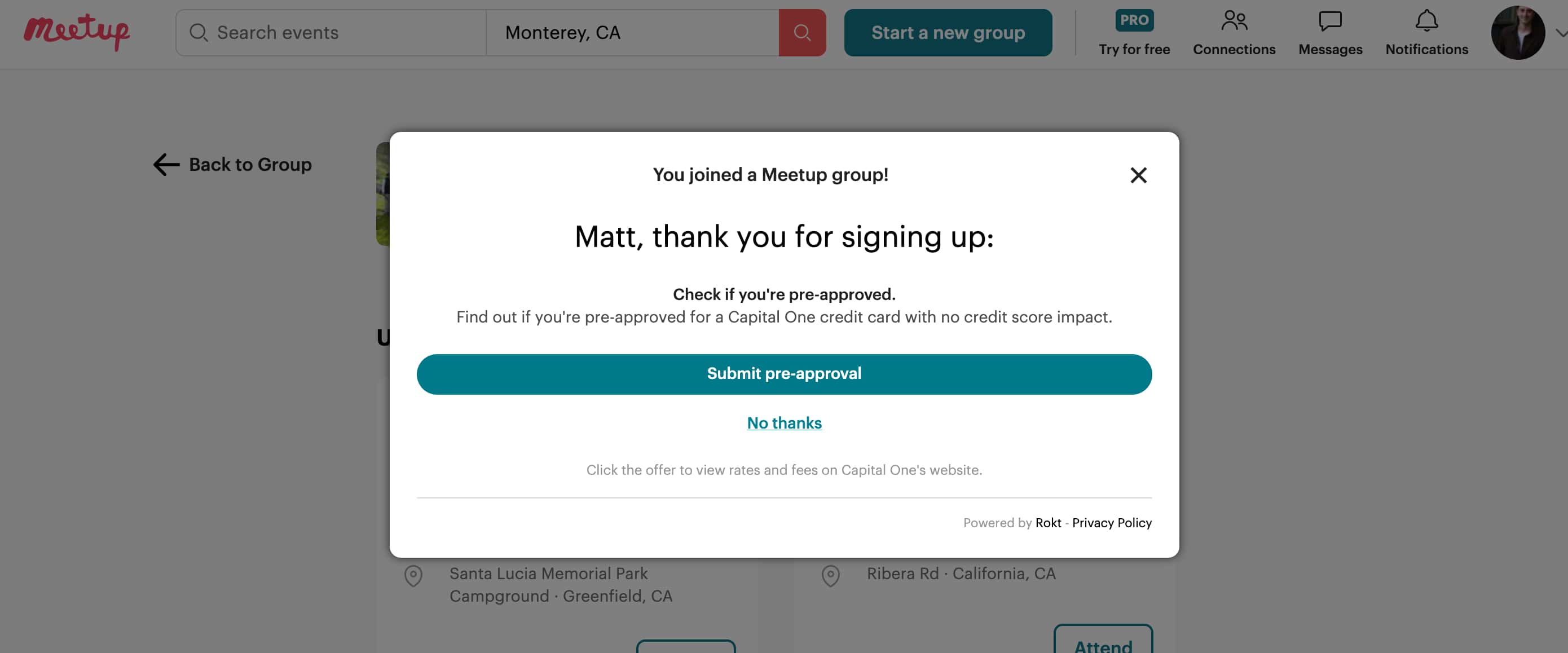Click the Attend button
The image size is (1568, 653).
(1103, 644)
